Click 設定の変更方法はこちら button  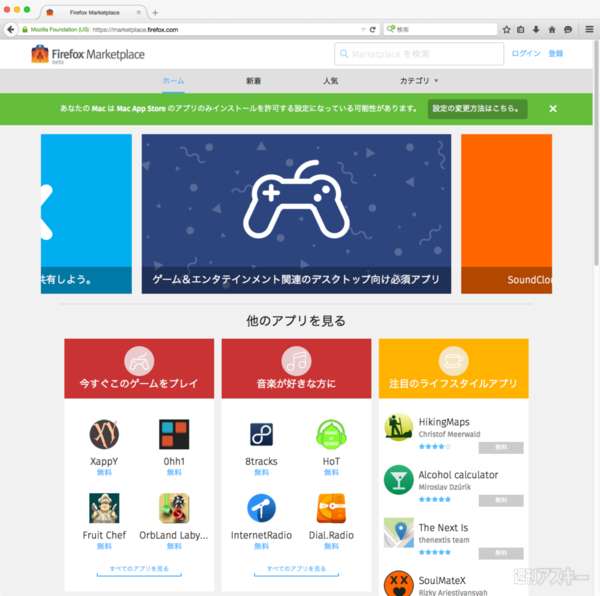click(x=477, y=109)
